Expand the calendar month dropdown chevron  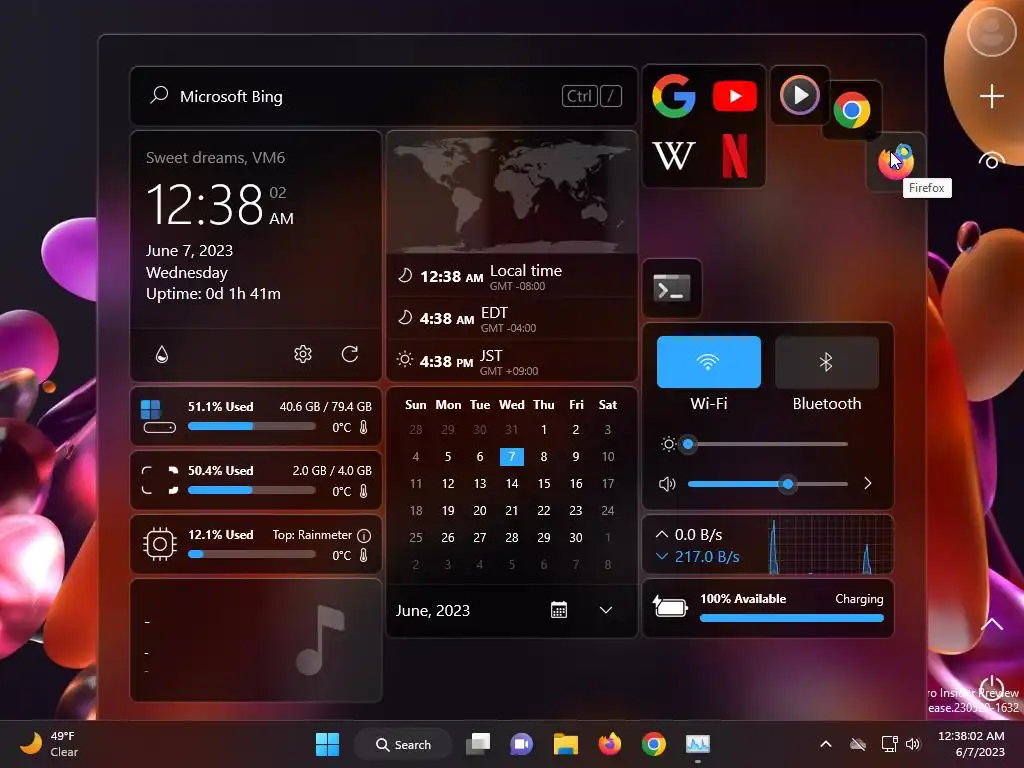606,610
